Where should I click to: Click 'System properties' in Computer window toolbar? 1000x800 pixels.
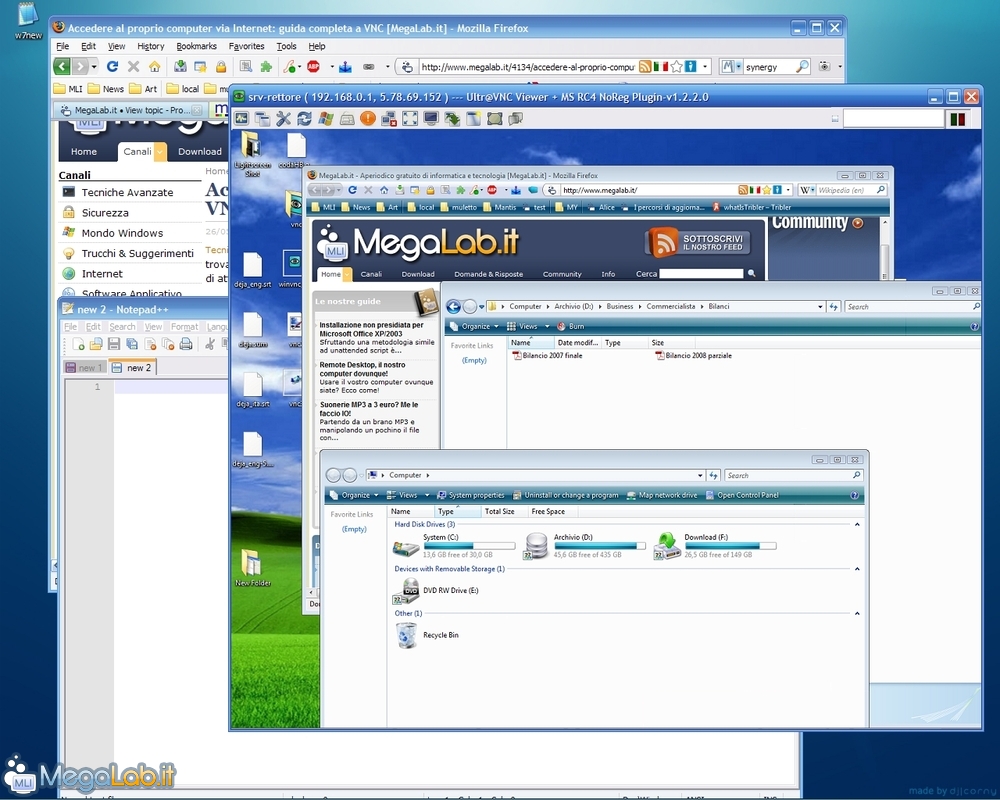point(470,495)
